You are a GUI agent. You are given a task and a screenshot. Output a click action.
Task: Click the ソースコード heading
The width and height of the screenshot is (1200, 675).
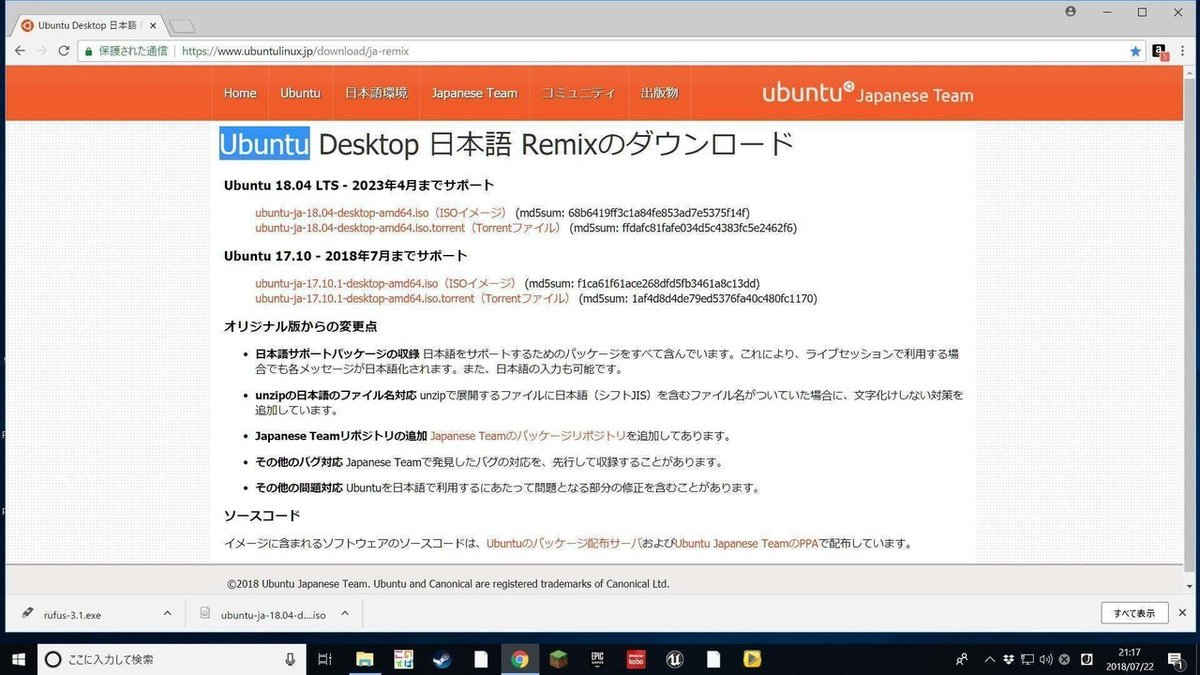coord(262,516)
